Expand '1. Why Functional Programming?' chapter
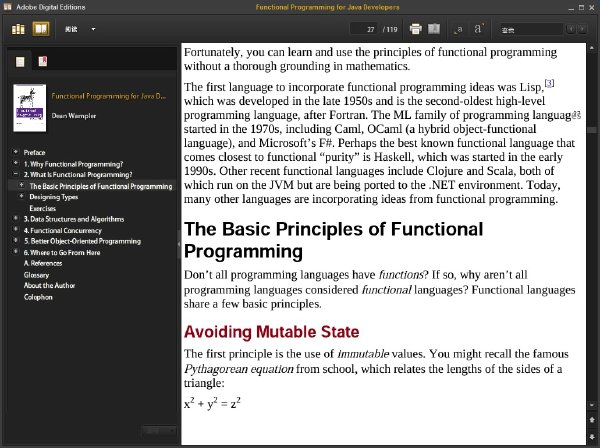Screen dimensions: 600x448 pyautogui.click(x=16, y=163)
